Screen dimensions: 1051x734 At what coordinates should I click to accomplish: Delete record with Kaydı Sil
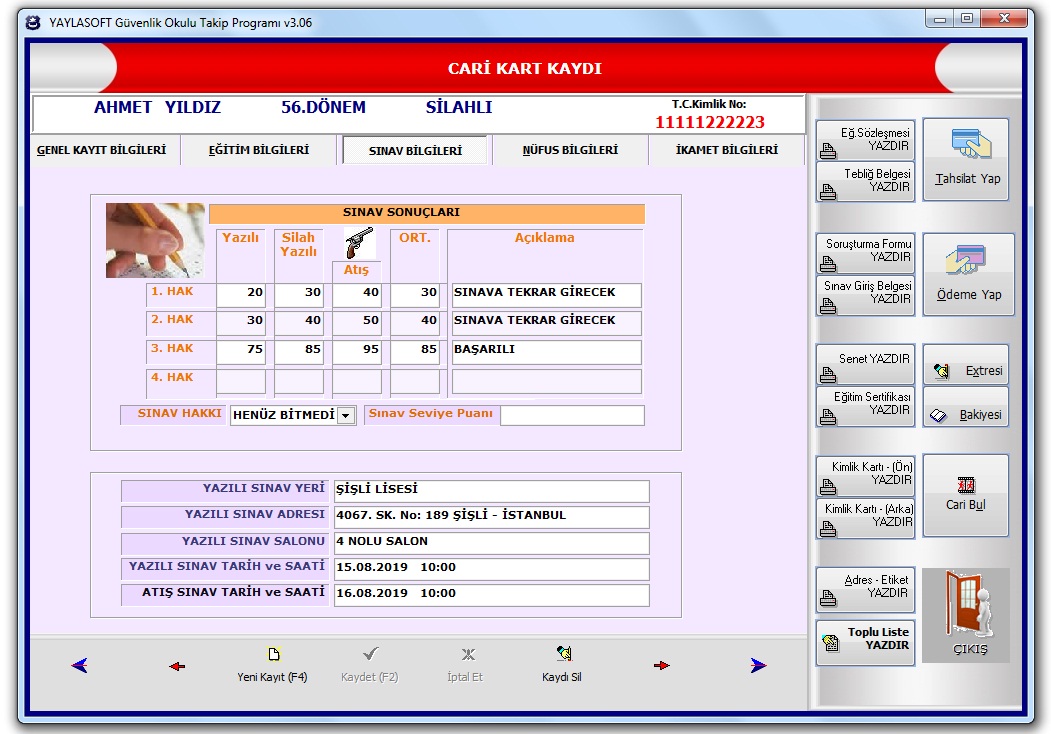point(562,664)
